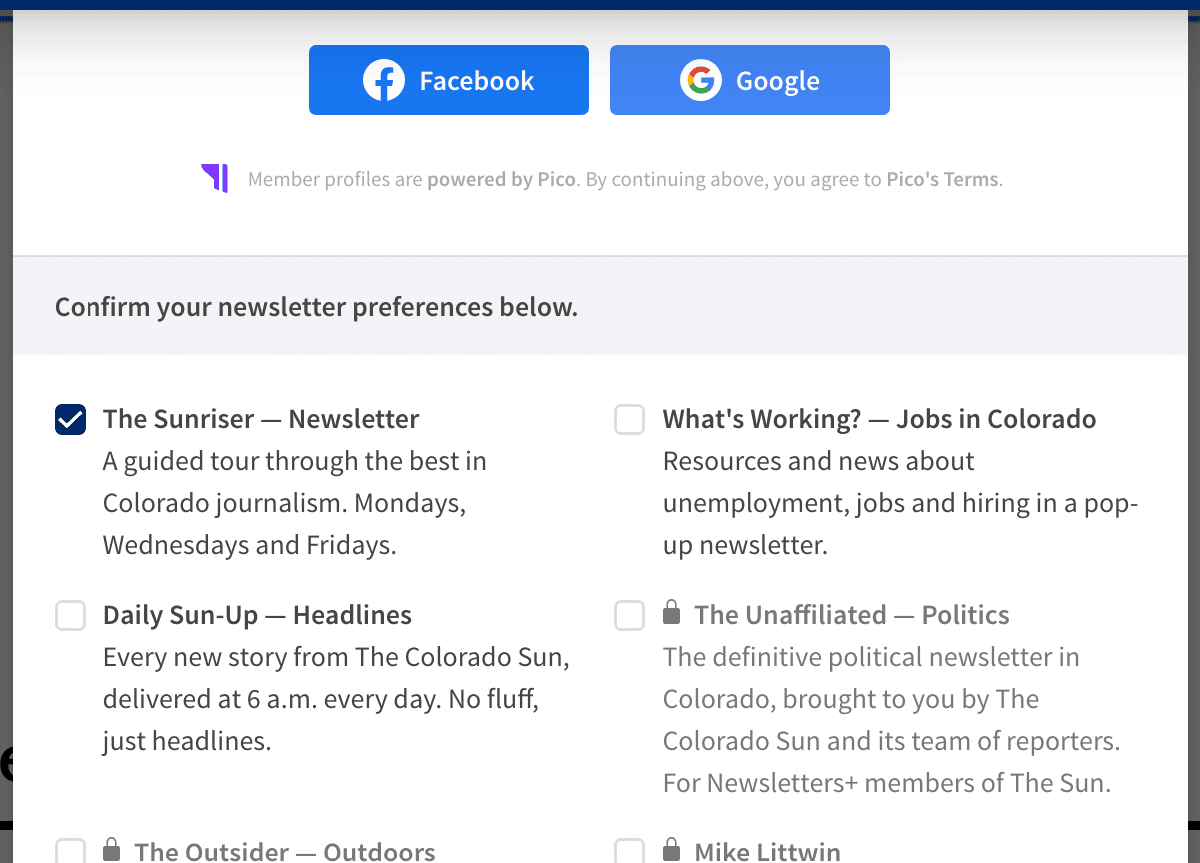1200x863 pixels.
Task: Click the lock icon beside Mike Littwin
Action: tap(672, 849)
